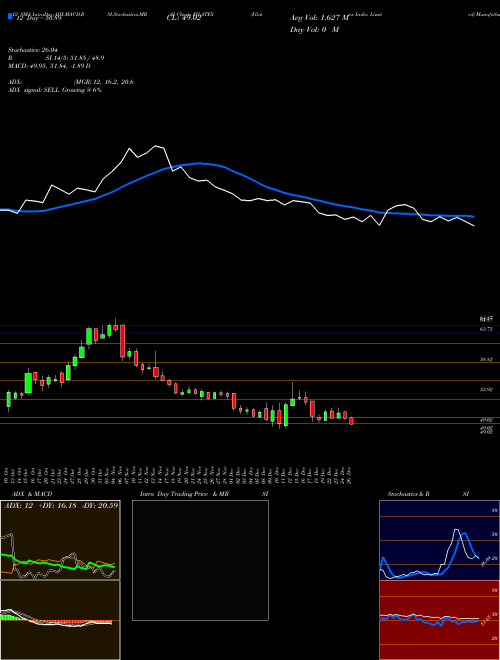
Task: Click the 'Stochastics & RSI' panel title
Action: click(428, 494)
